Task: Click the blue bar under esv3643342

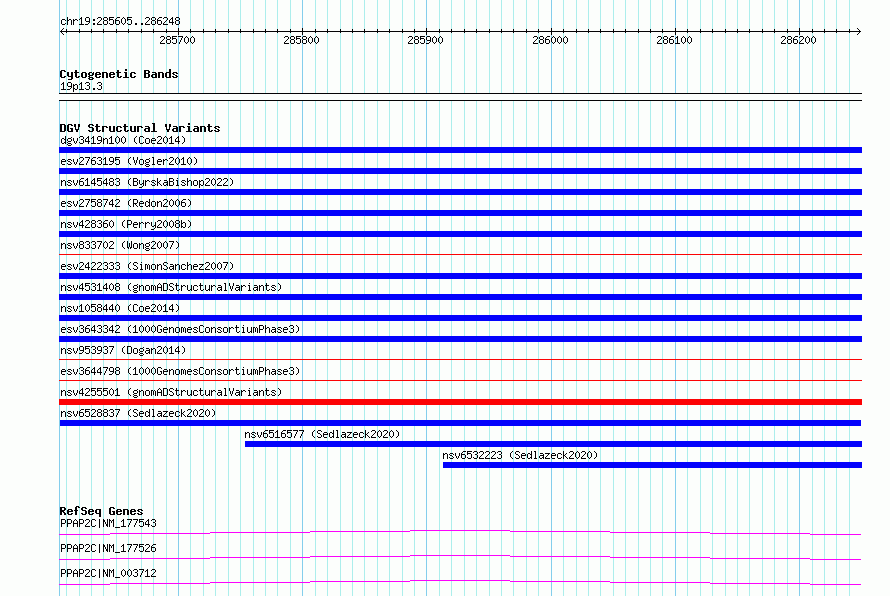Action: pyautogui.click(x=460, y=339)
